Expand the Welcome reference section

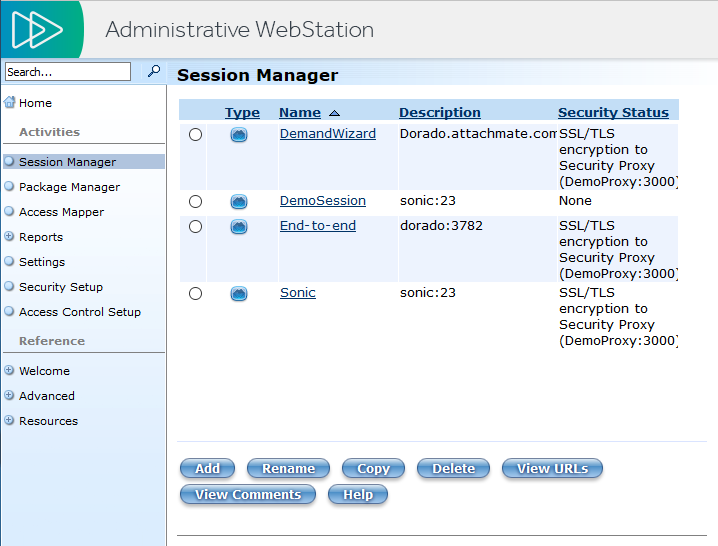click(9, 371)
